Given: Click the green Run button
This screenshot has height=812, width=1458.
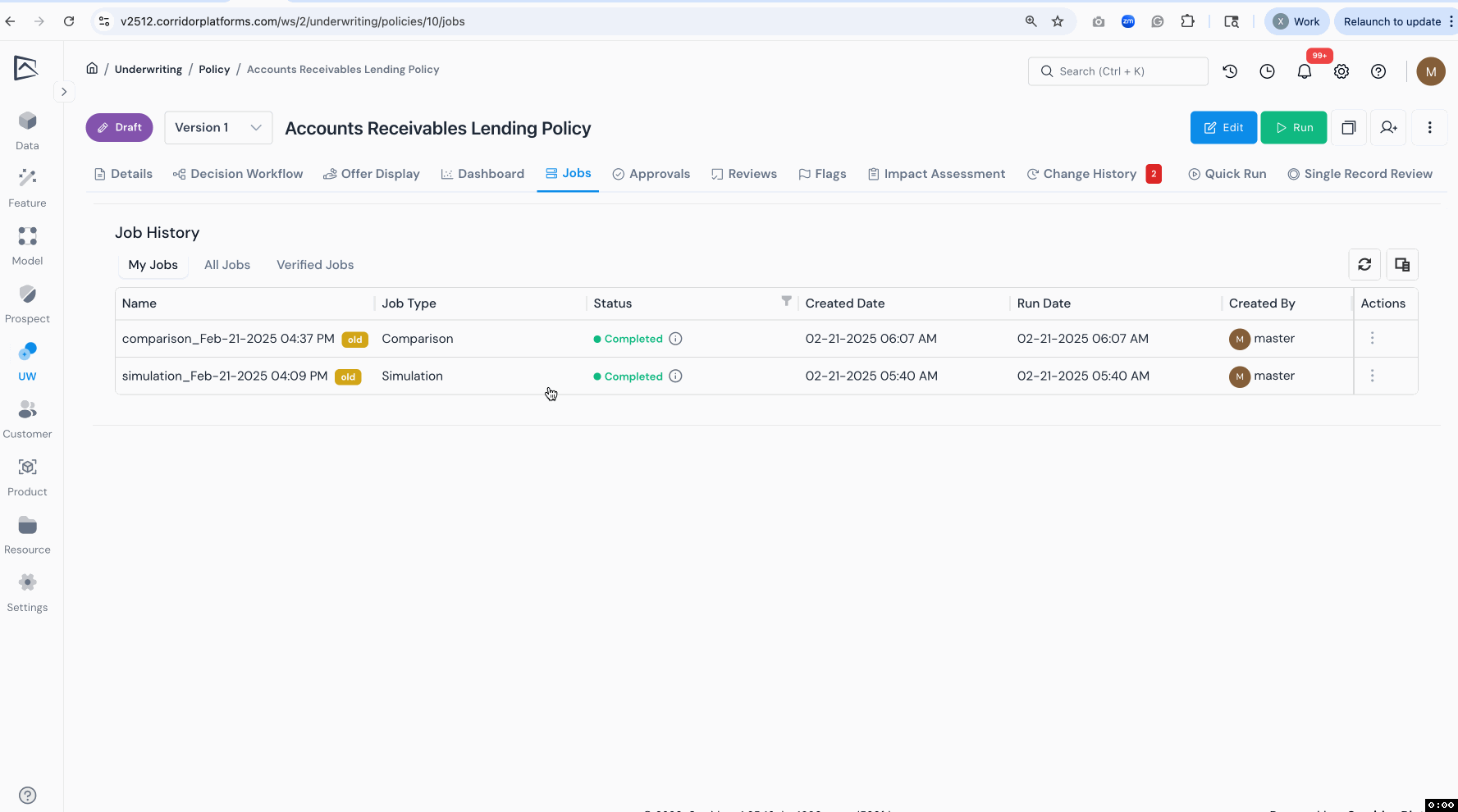Looking at the screenshot, I should (1293, 127).
